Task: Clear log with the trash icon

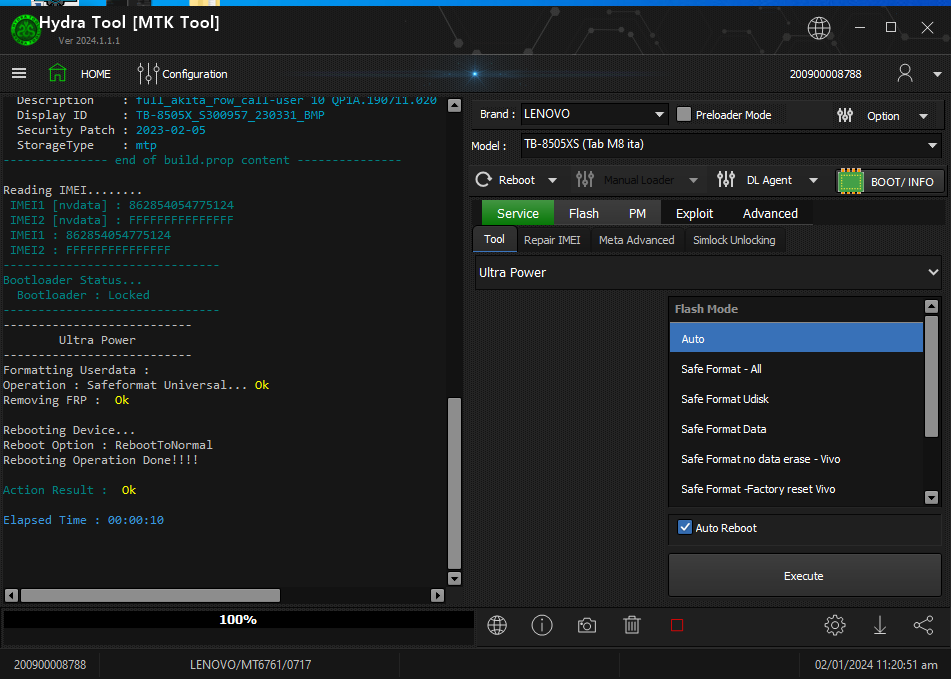Action: 632,625
